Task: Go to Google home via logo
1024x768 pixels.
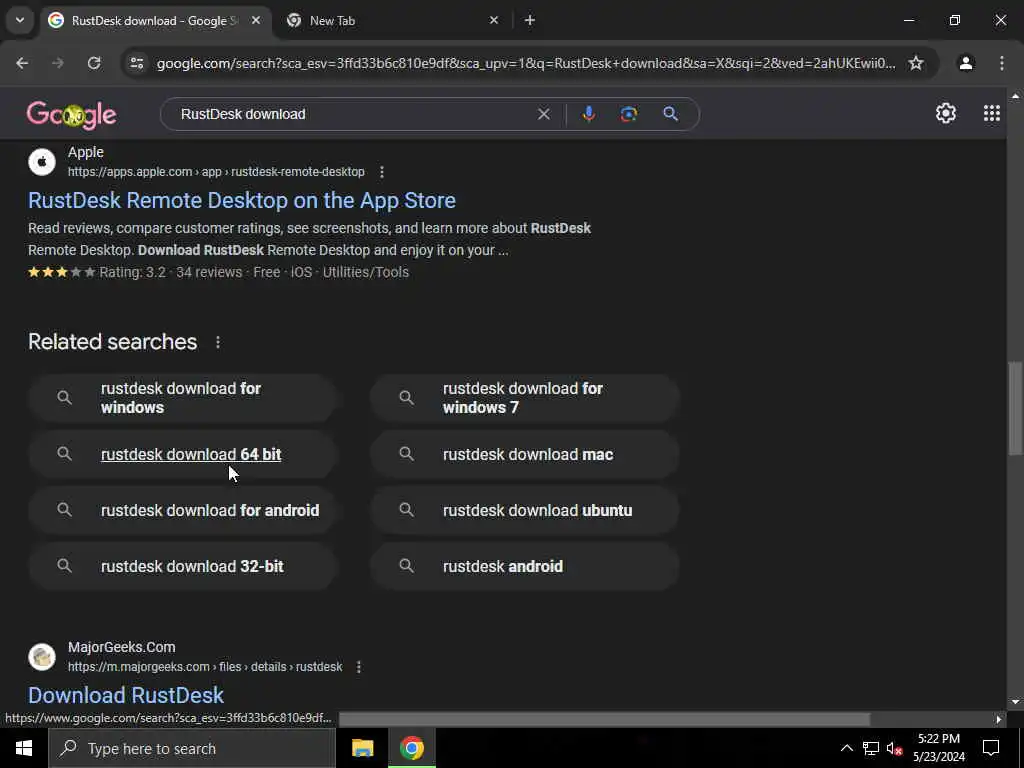Action: (71, 114)
